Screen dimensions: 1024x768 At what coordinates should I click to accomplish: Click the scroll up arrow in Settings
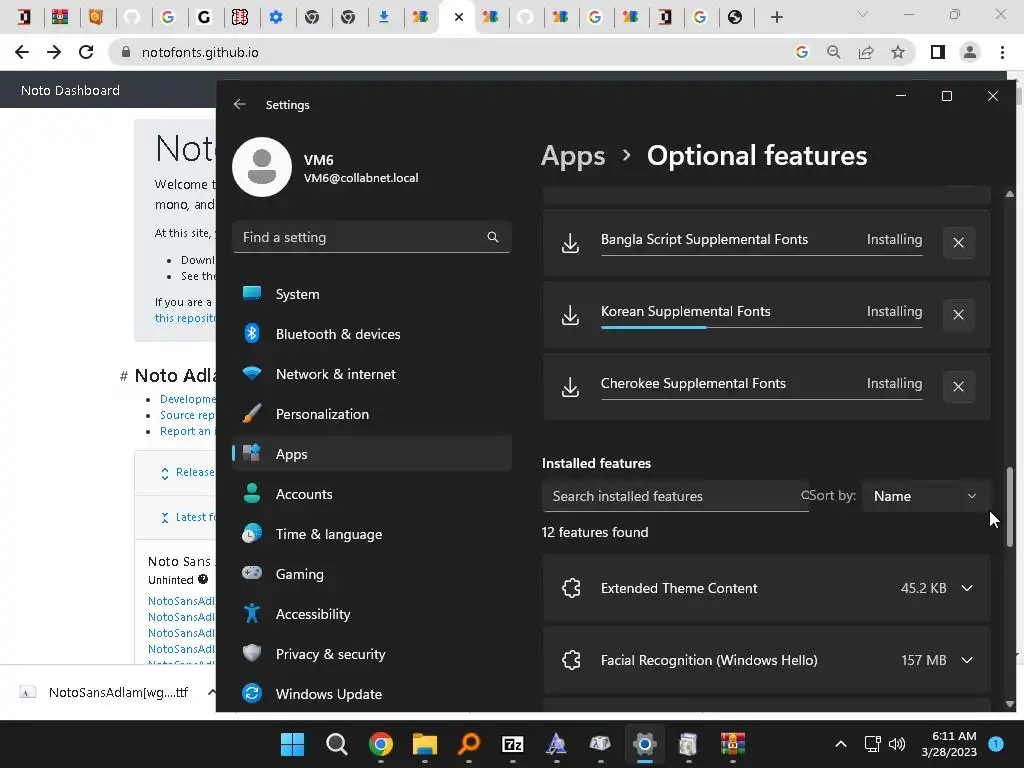[1010, 194]
